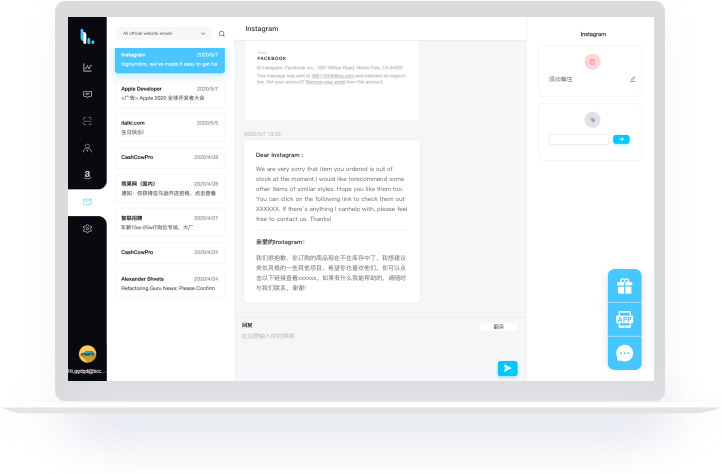Select the mail envelope sidebar icon
722x474 pixels.
pyautogui.click(x=87, y=202)
